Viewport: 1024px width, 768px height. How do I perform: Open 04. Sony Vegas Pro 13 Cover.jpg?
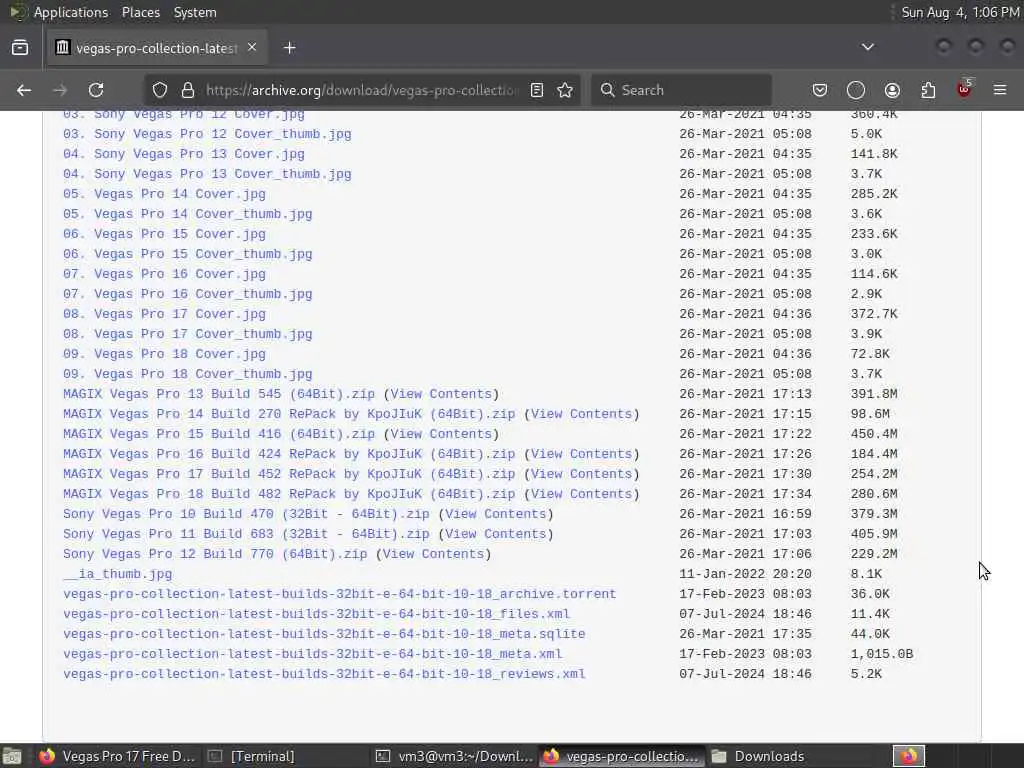click(184, 154)
